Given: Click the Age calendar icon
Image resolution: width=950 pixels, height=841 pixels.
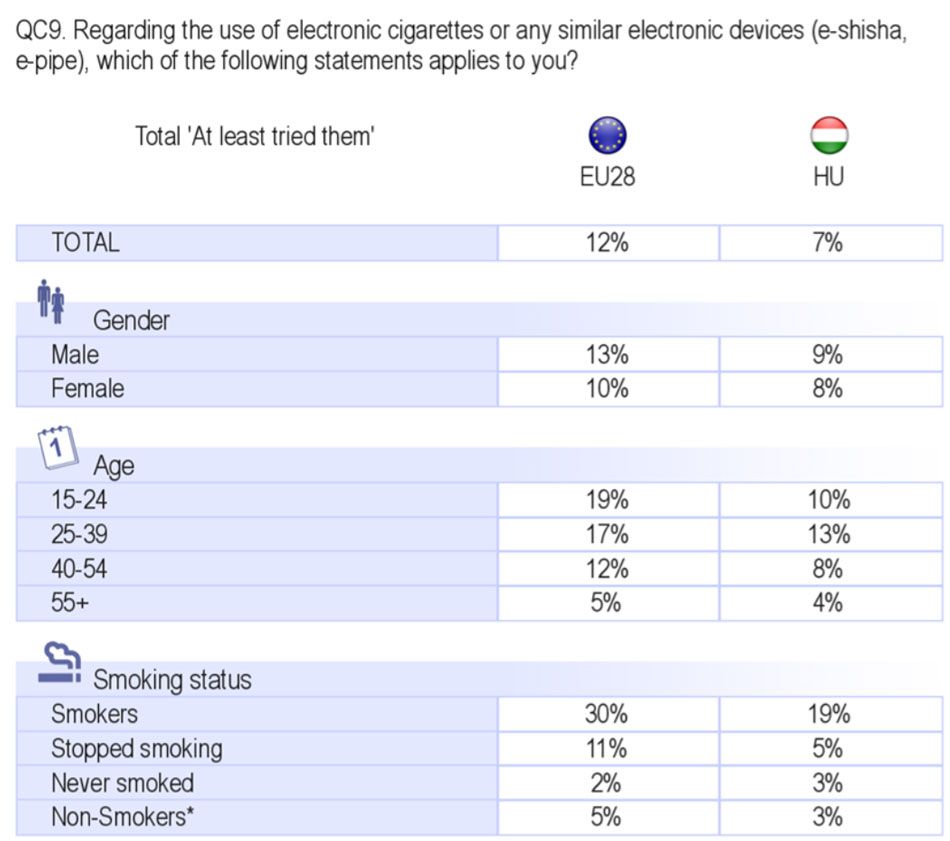Looking at the screenshot, I should tap(56, 446).
